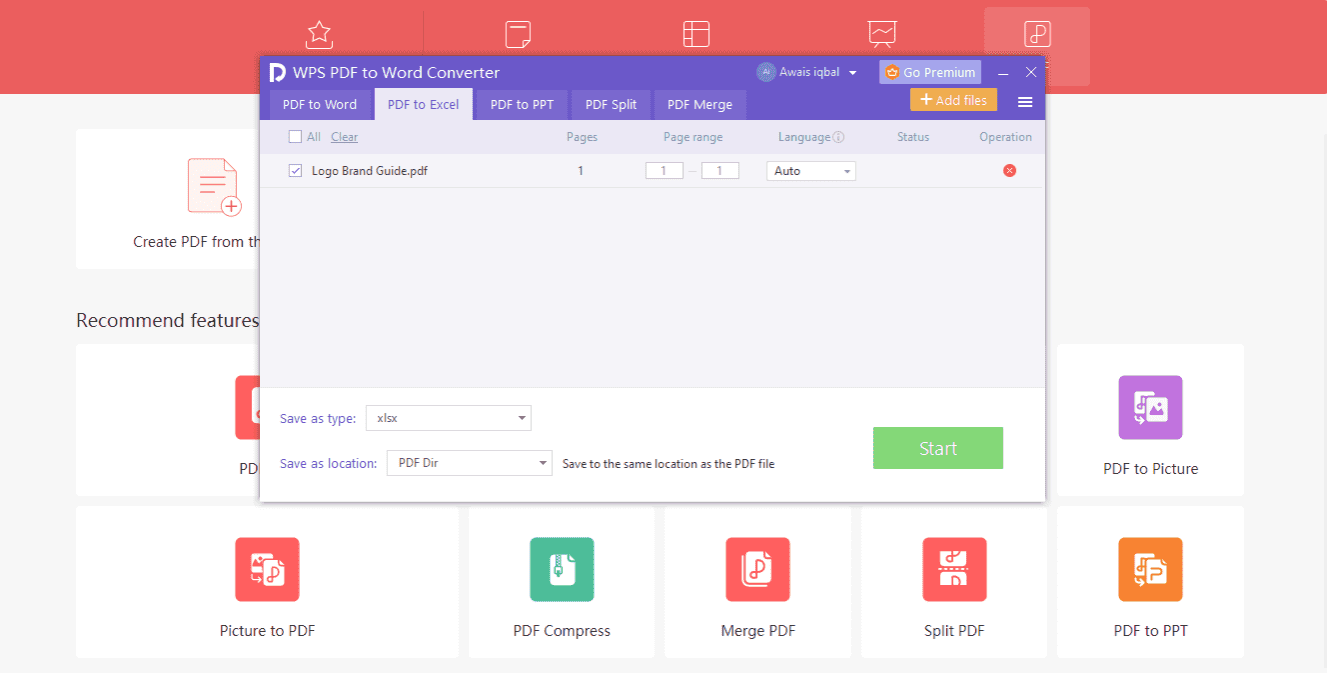Open the PDF icon in top bar
The image size is (1328, 674).
1037,34
